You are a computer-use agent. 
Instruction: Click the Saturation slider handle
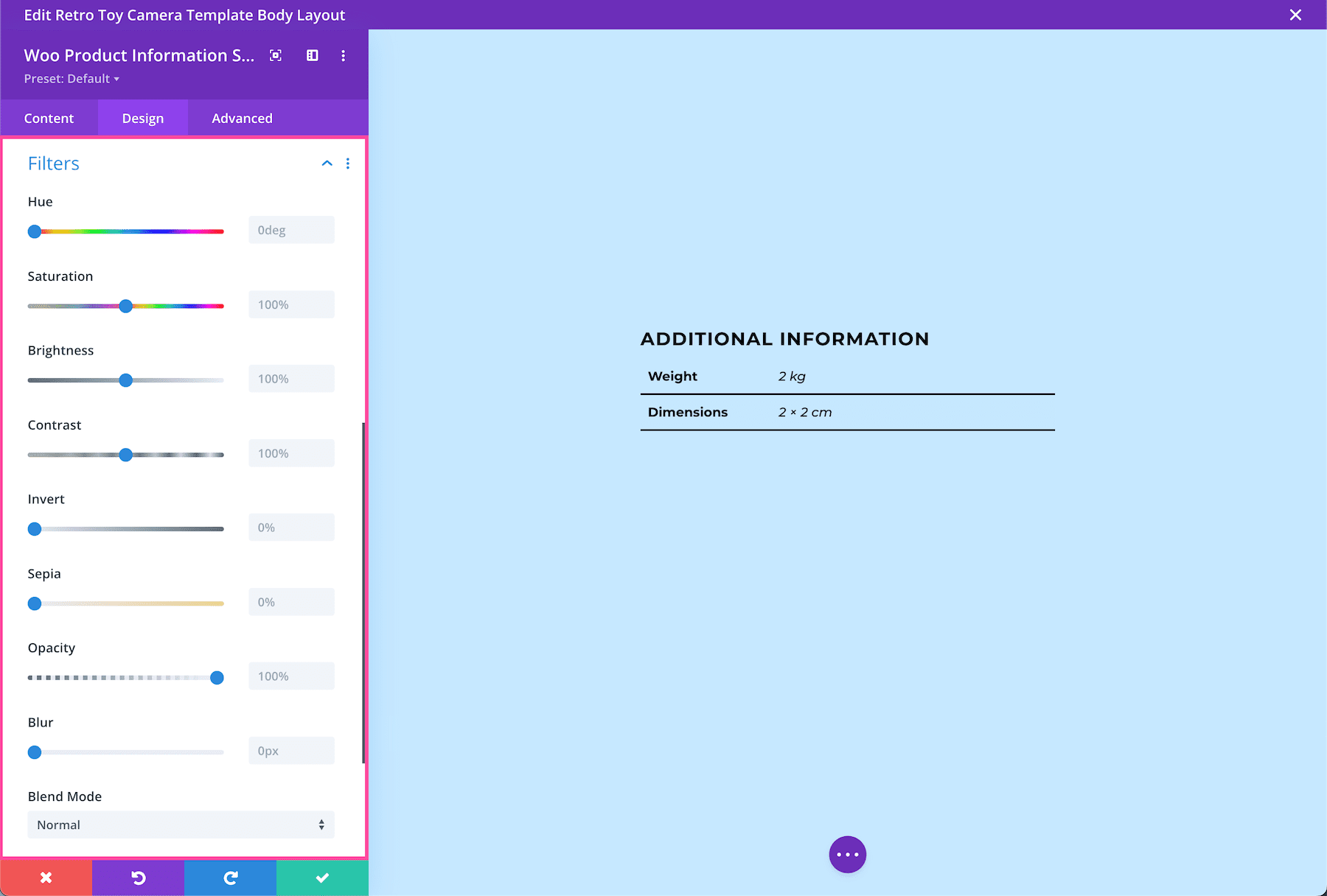coord(126,306)
